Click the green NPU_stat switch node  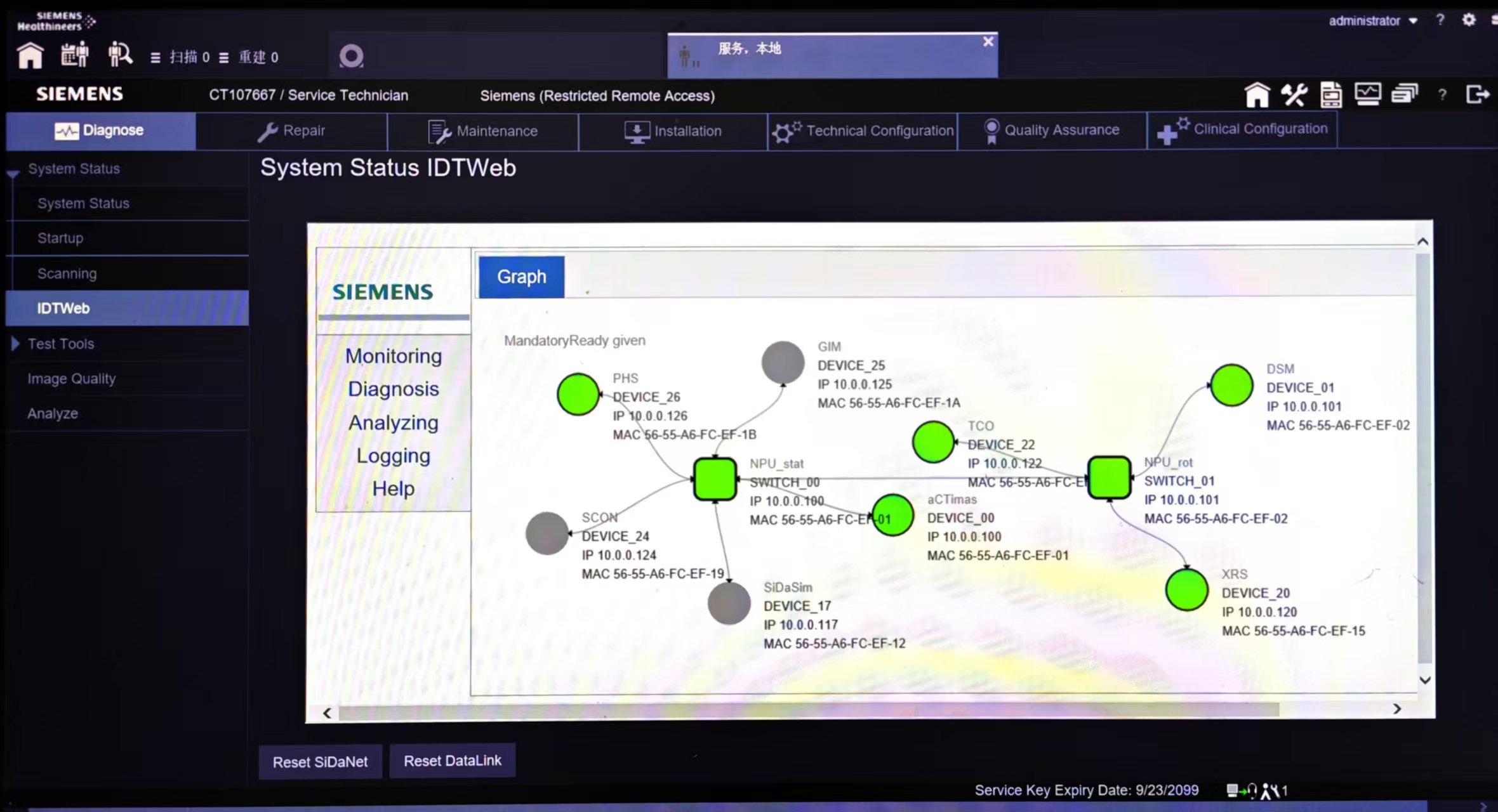pos(715,479)
